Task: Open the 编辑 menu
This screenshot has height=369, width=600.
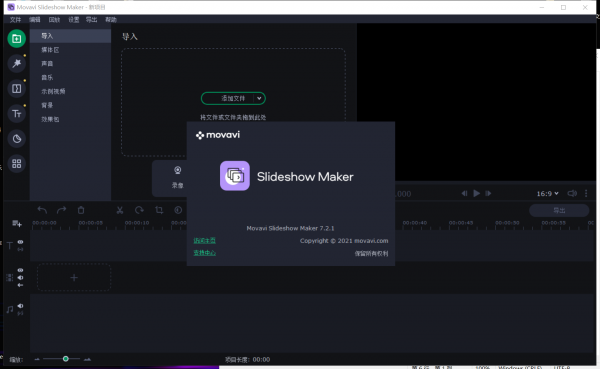Action: [35, 20]
